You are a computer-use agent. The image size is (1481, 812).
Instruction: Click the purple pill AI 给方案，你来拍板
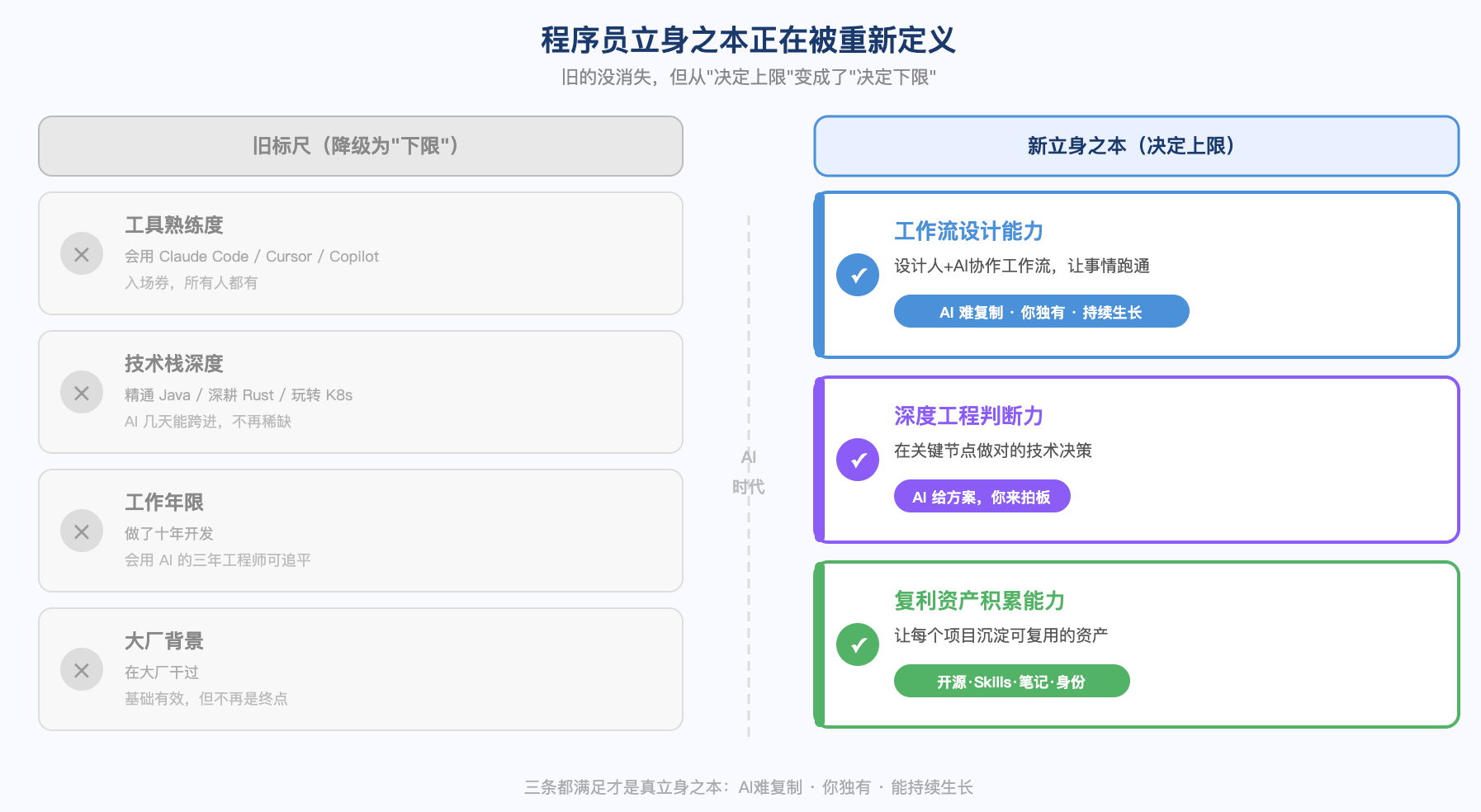982,497
